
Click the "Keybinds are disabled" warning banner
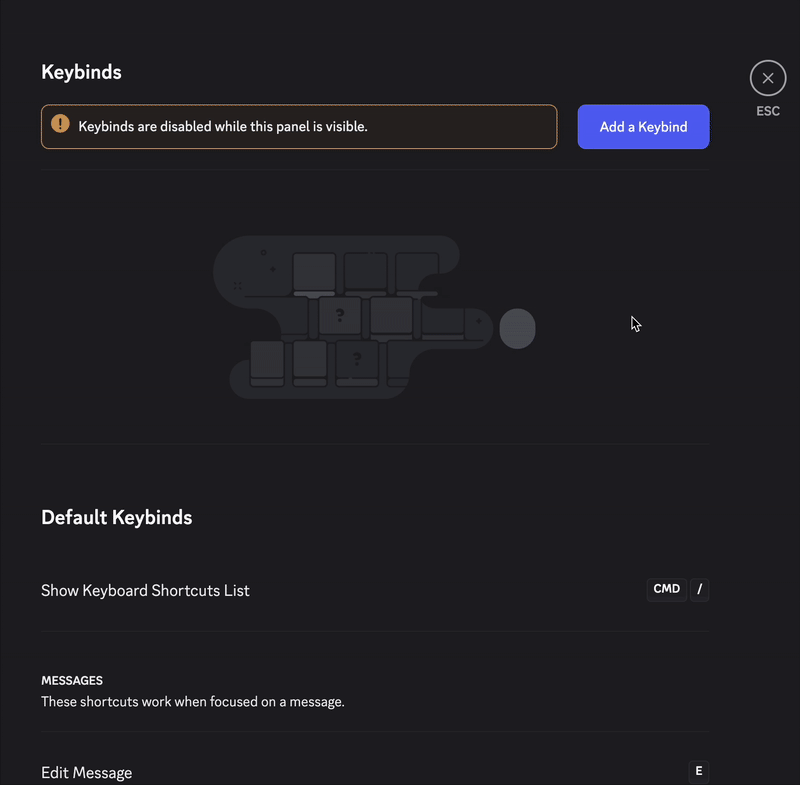(x=299, y=126)
